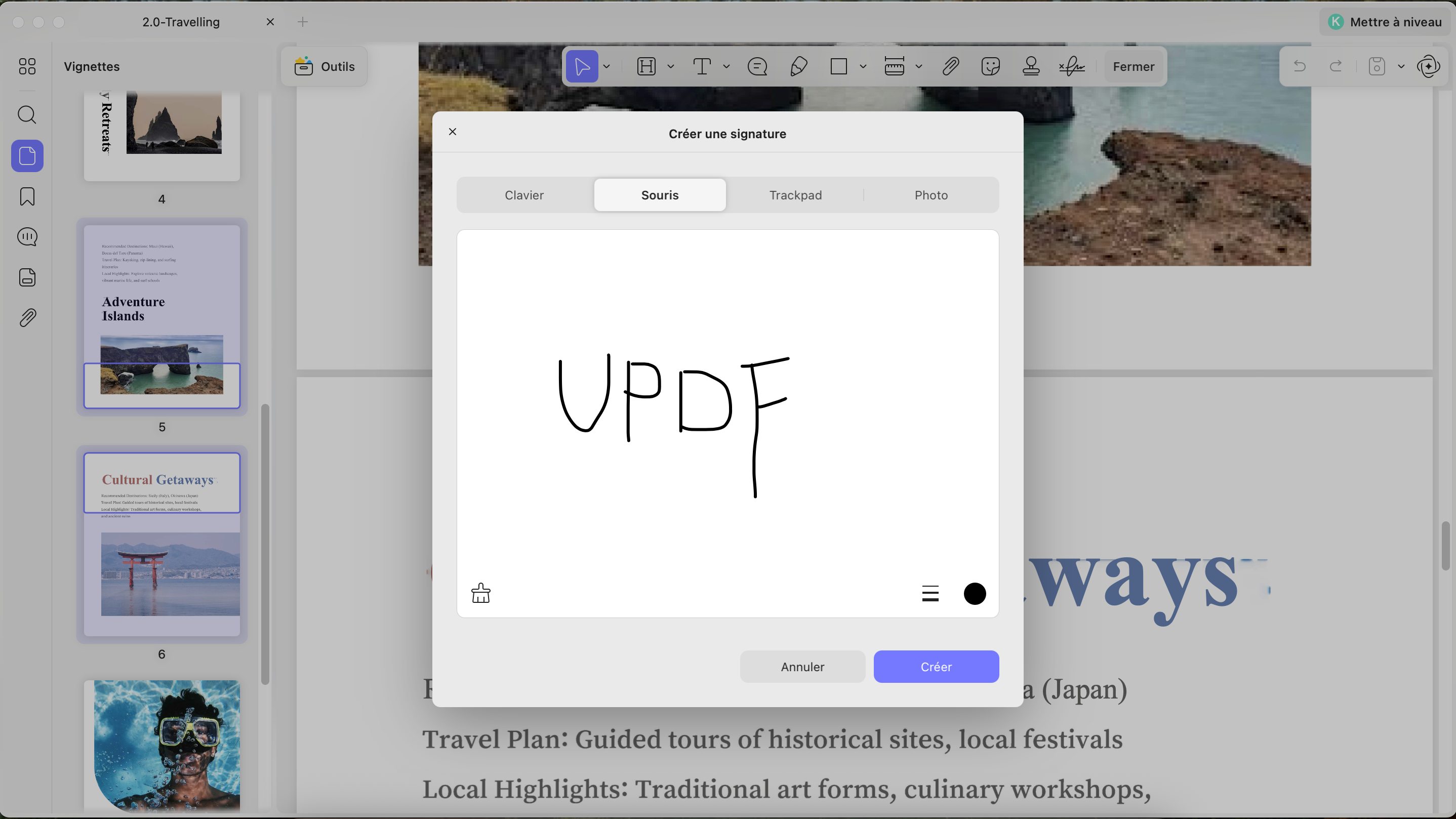The width and height of the screenshot is (1456, 819).
Task: Open the stroke thickness lines icon
Action: (931, 593)
